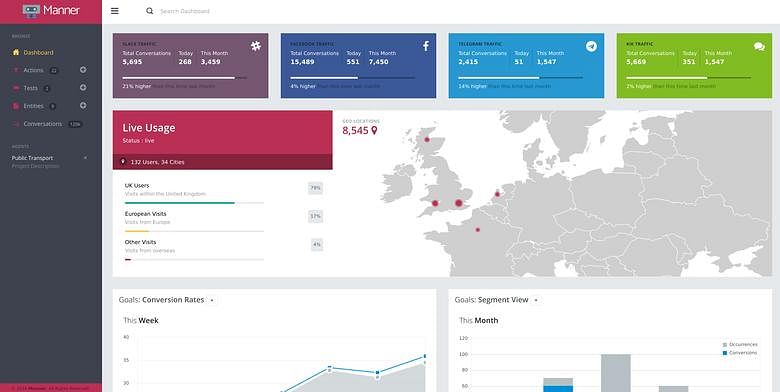Click the large London map marker
Screen dimensions: 780x392
tap(459, 203)
